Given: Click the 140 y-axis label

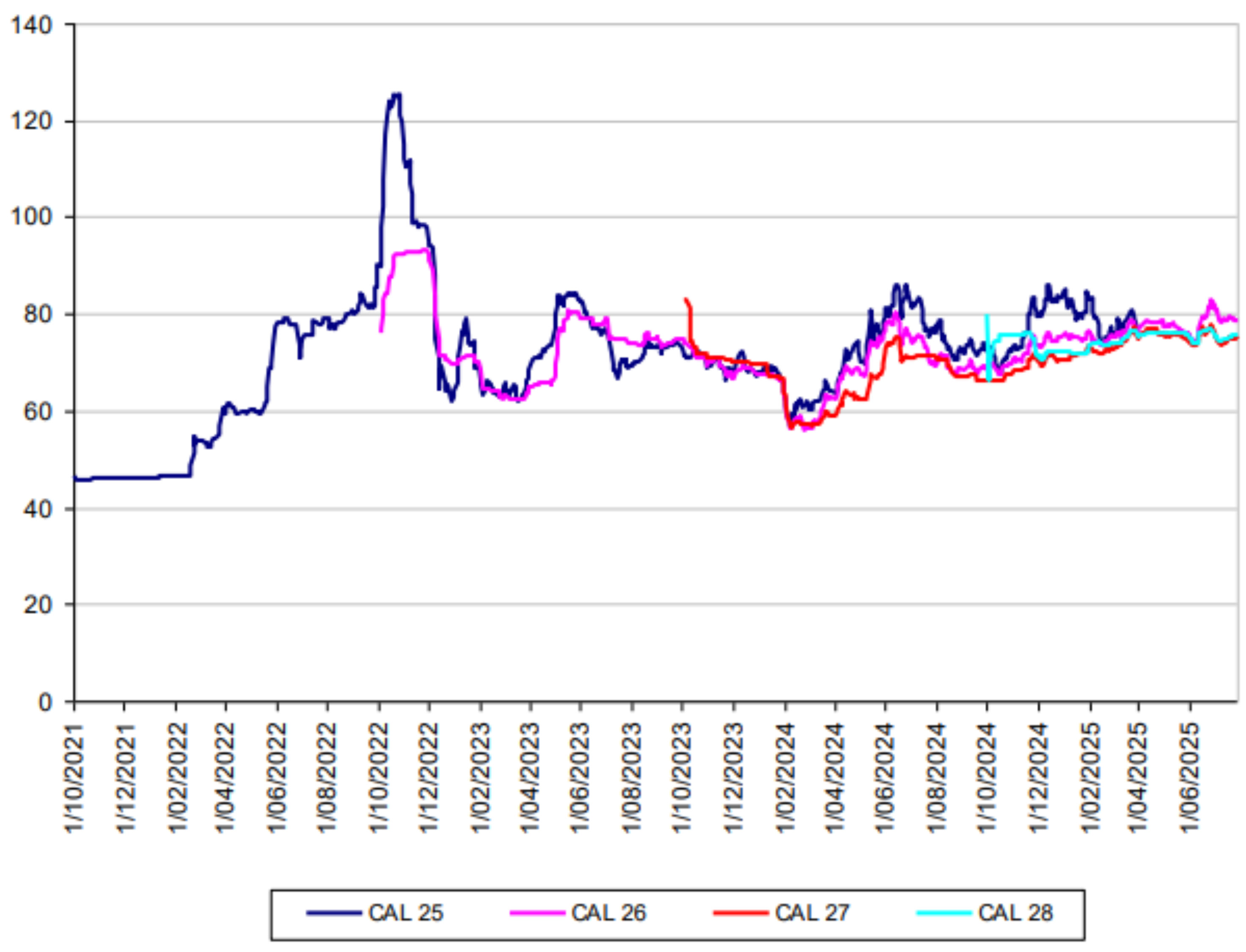Looking at the screenshot, I should (31, 25).
